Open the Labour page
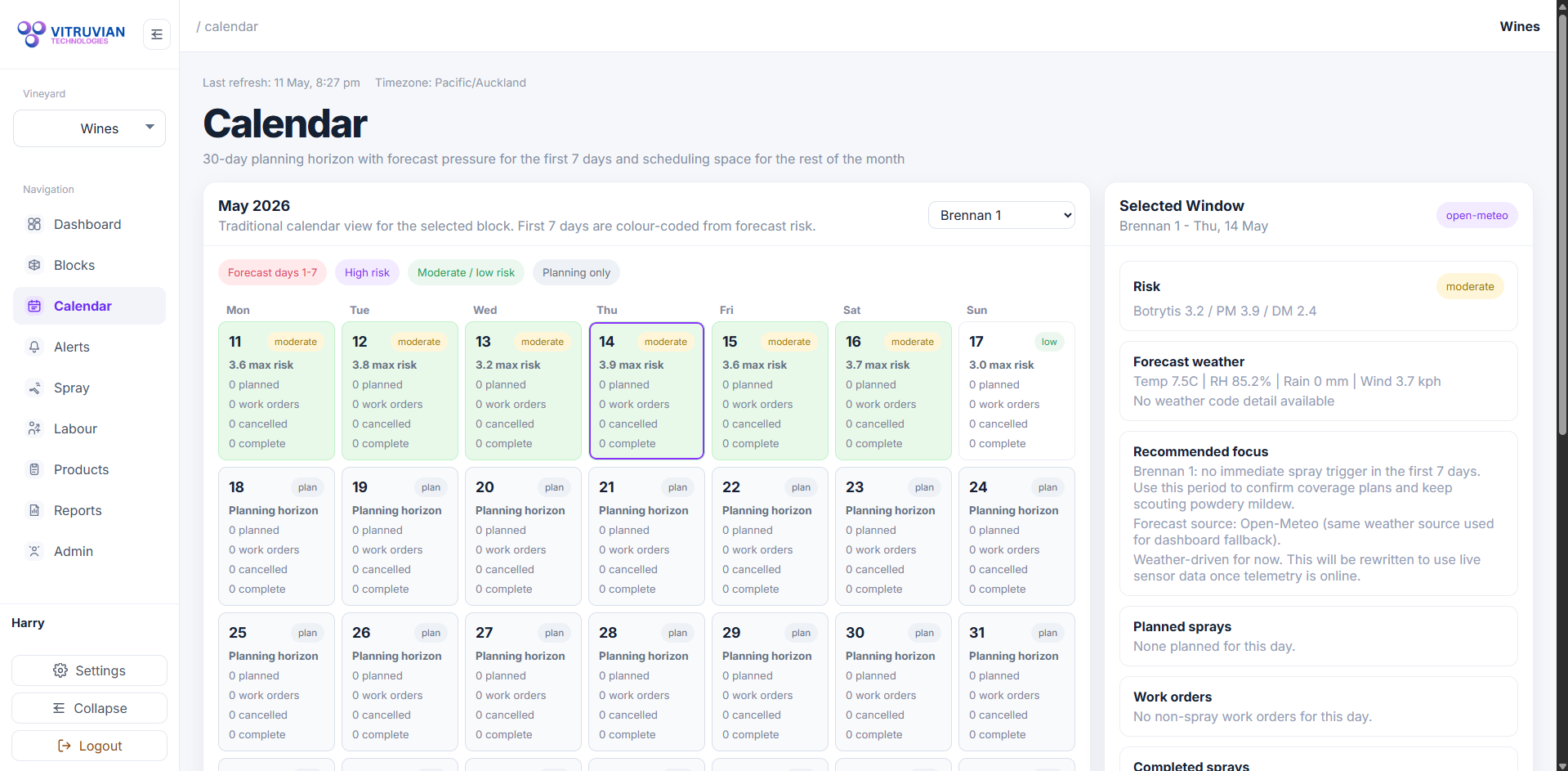The height and width of the screenshot is (771, 1568). 89,428
